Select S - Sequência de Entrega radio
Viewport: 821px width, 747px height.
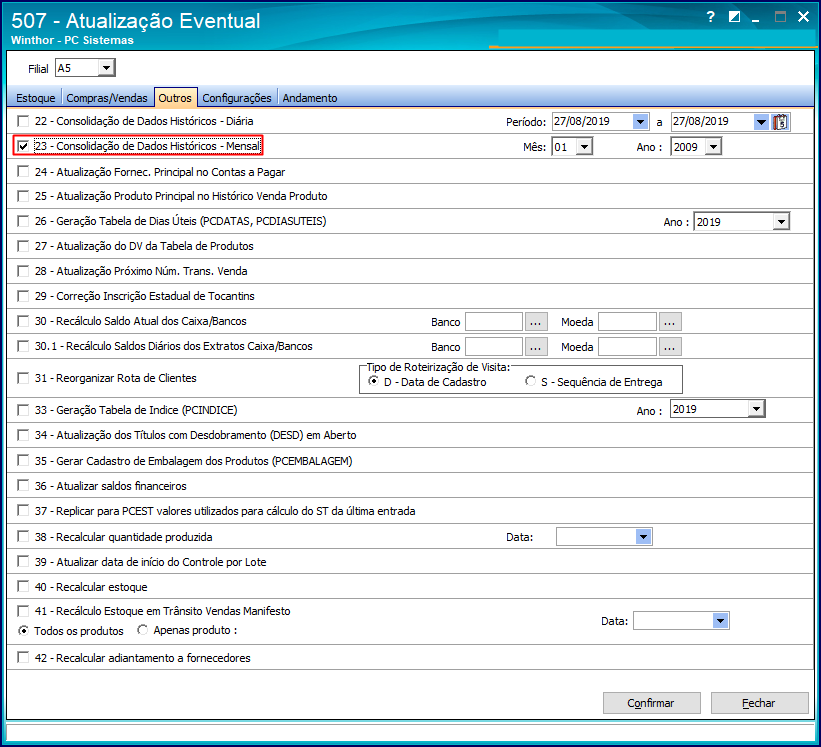point(530,382)
